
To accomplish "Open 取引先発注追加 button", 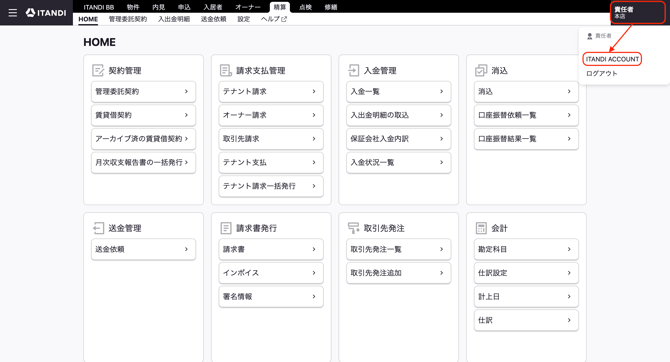I will pyautogui.click(x=399, y=273).
